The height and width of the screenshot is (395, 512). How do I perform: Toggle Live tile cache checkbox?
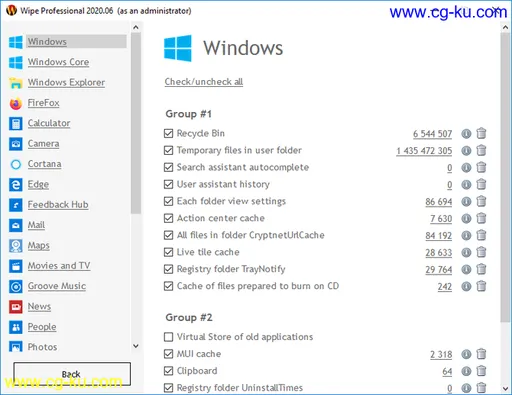click(169, 252)
